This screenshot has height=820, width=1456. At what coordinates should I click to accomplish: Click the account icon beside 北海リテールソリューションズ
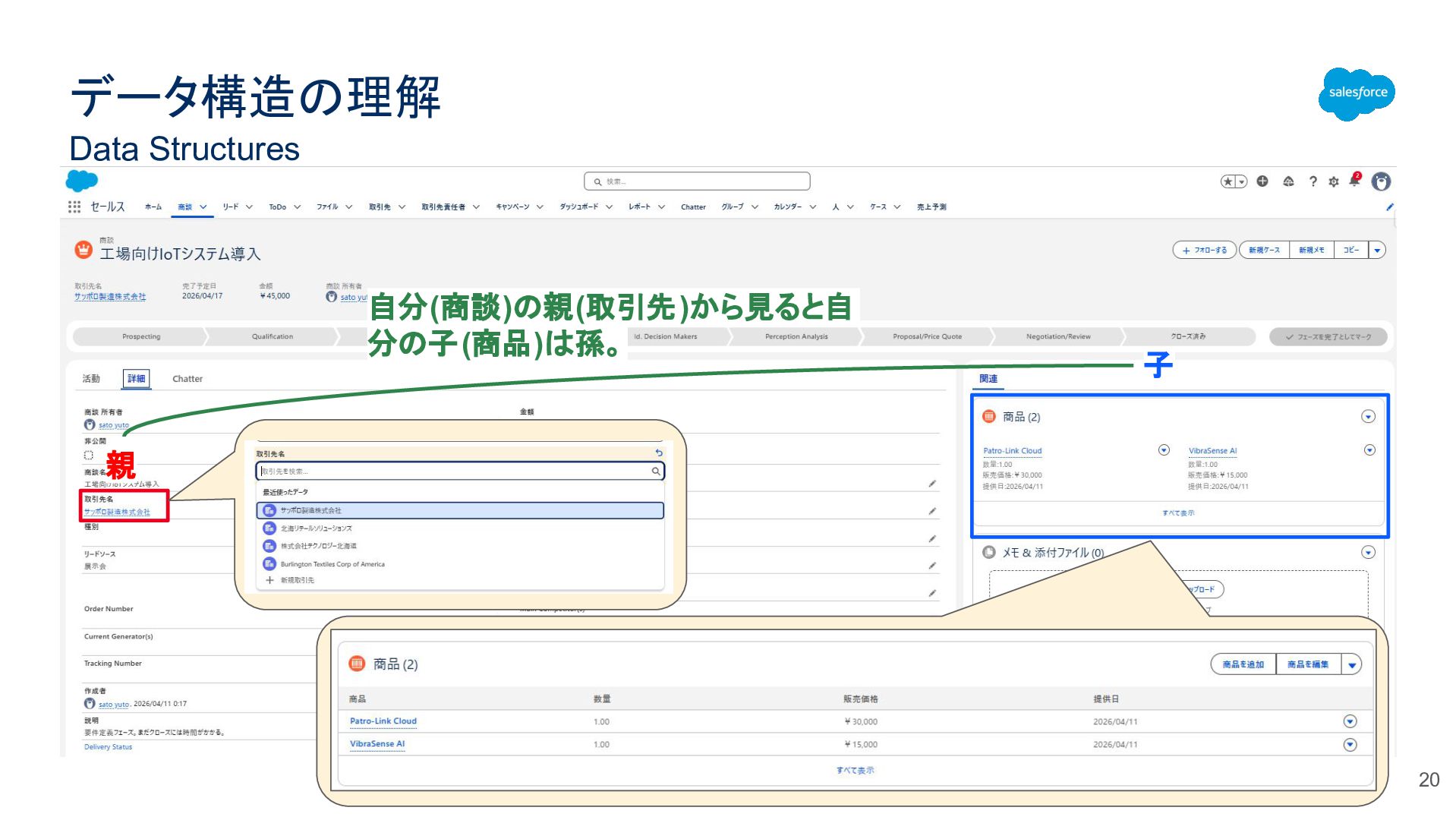[x=269, y=528]
